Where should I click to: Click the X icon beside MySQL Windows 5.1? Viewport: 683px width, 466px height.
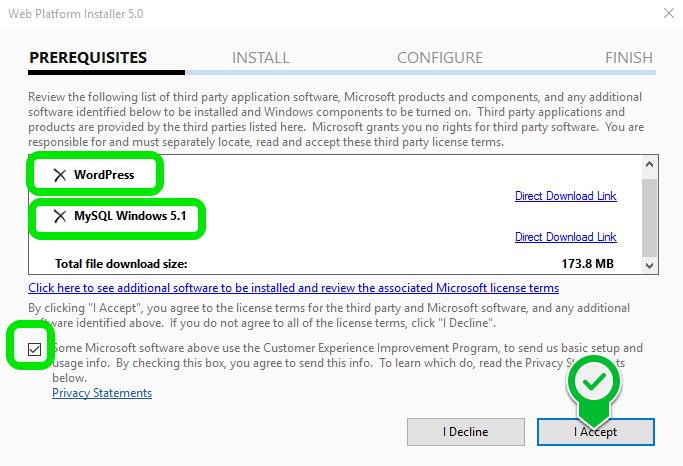60,216
